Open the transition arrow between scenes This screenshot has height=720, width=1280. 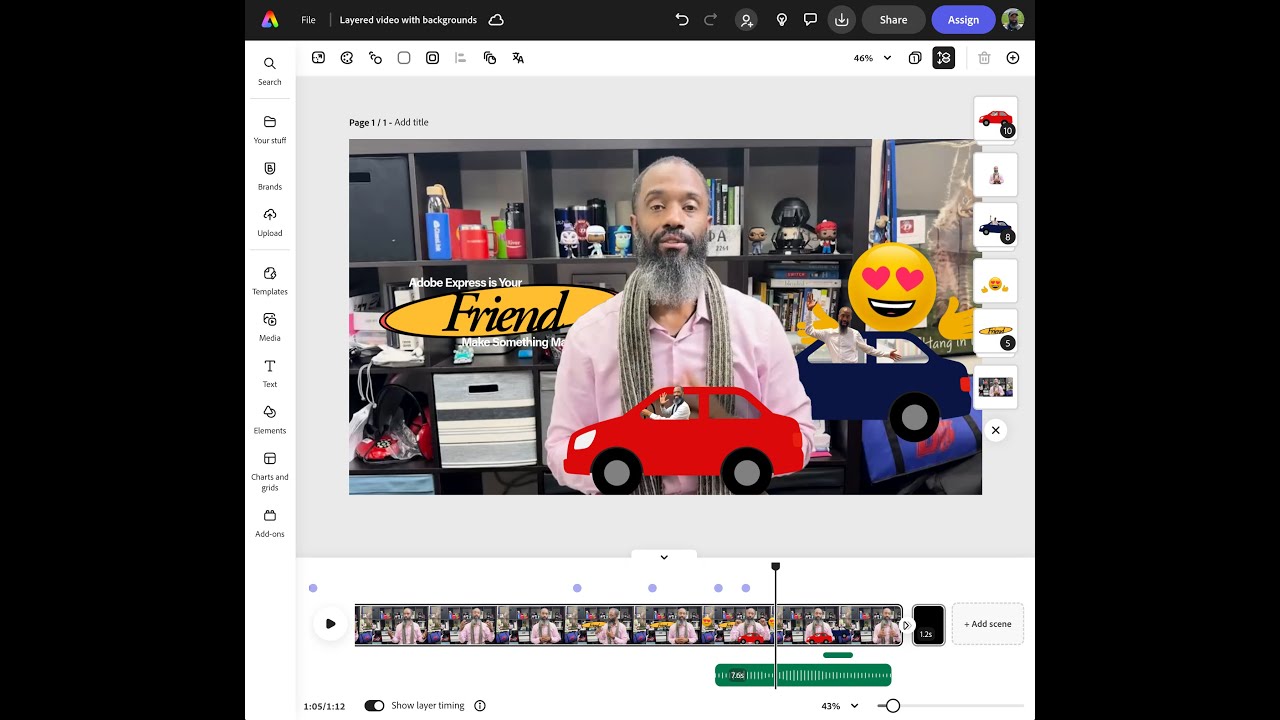pyautogui.click(x=907, y=625)
